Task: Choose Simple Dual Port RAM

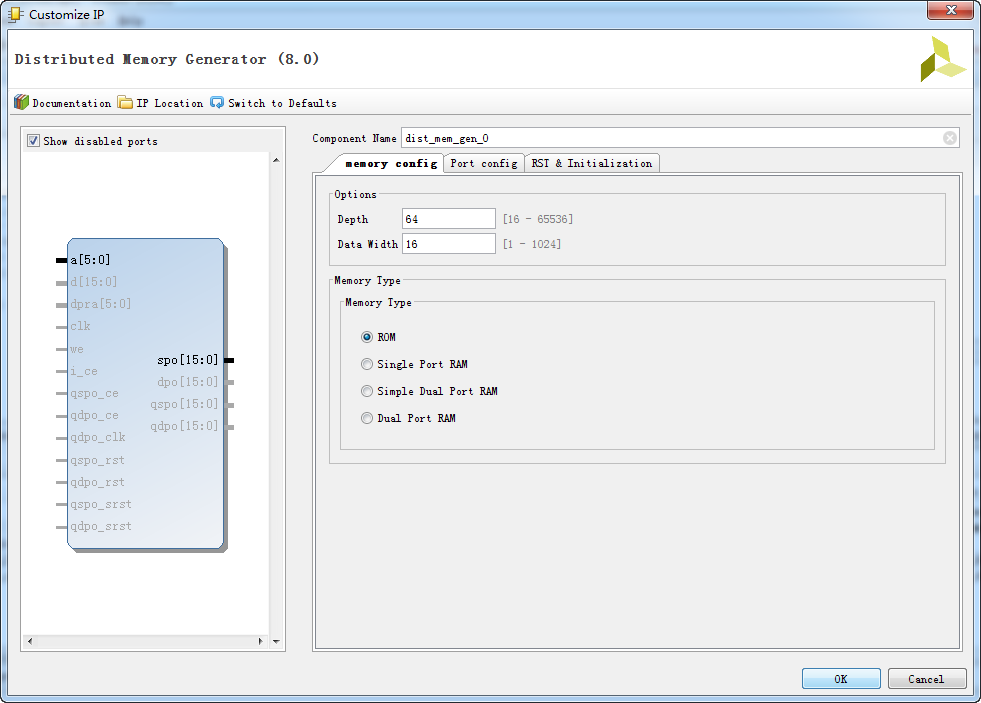Action: tap(367, 391)
